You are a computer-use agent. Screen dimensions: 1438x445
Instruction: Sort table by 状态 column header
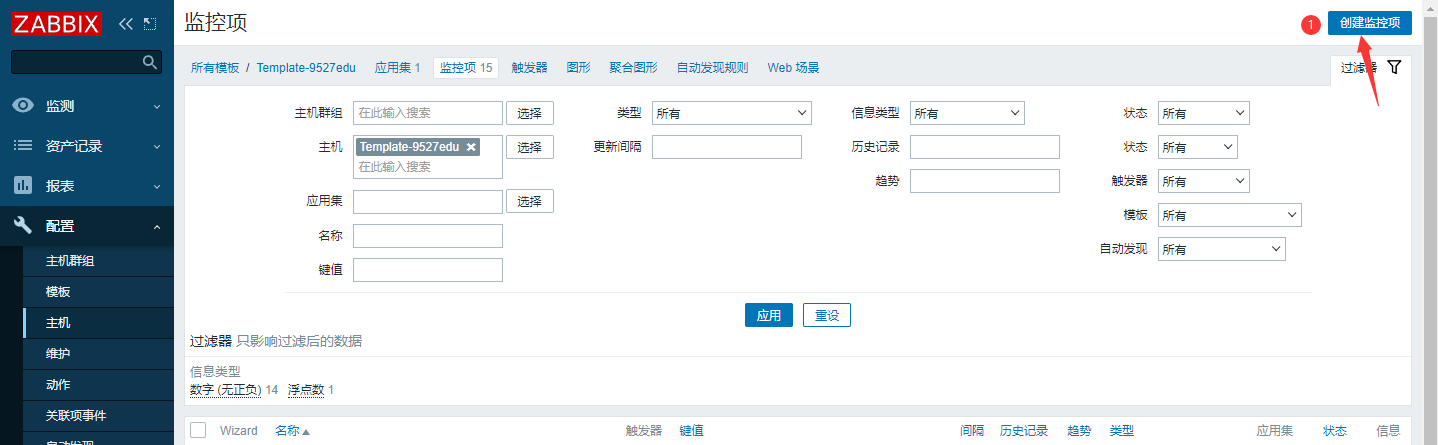pos(1335,431)
